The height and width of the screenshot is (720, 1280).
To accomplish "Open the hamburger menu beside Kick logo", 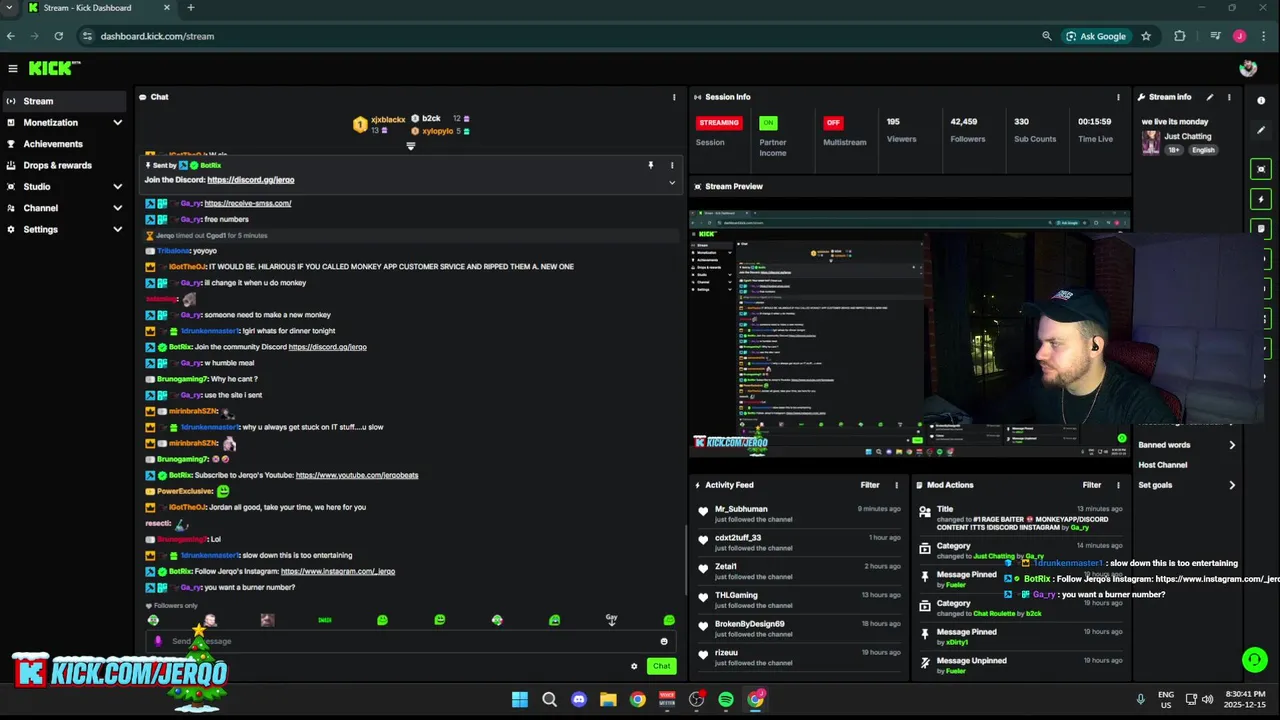I will (12, 68).
